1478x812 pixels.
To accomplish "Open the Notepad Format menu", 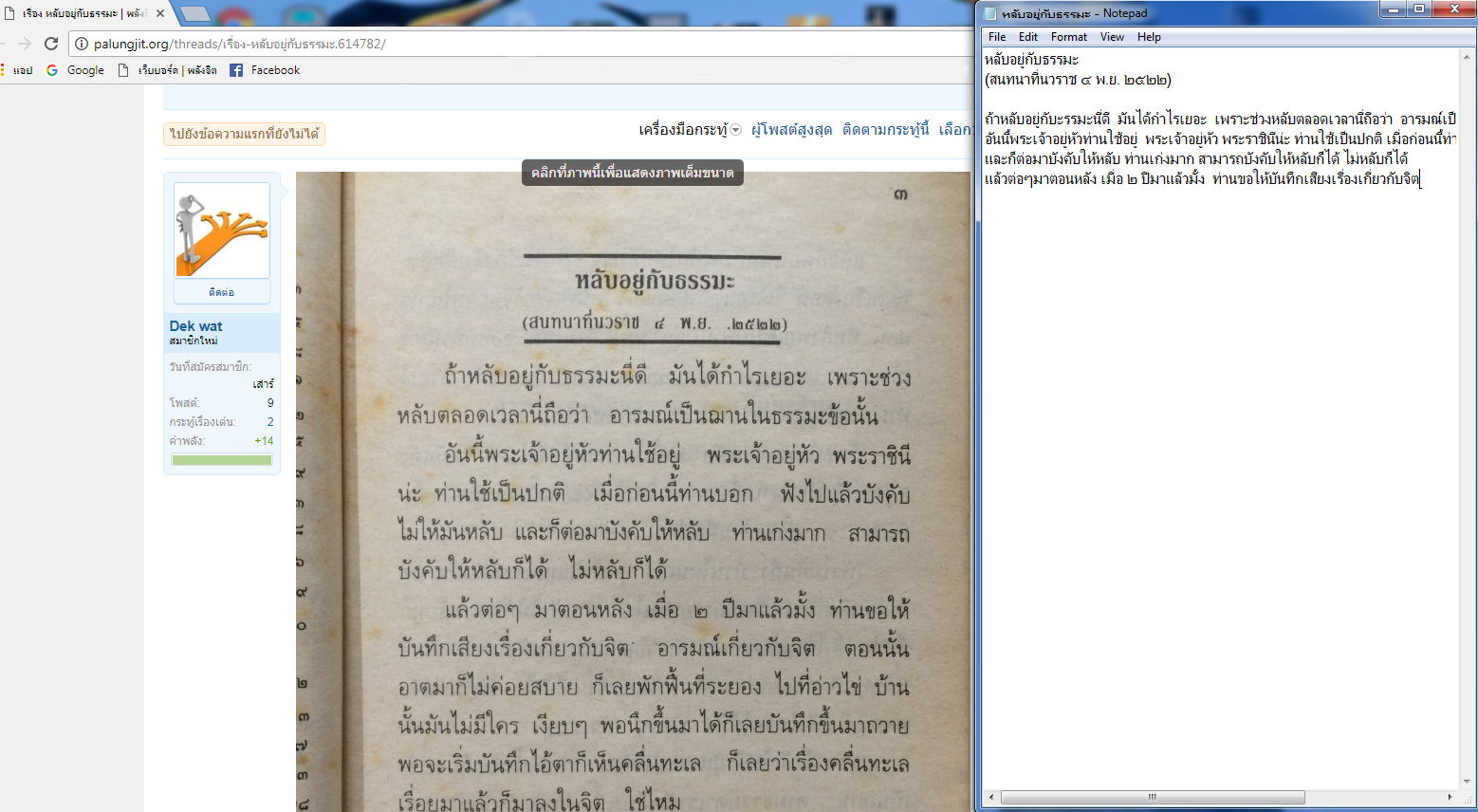I will [x=1069, y=37].
